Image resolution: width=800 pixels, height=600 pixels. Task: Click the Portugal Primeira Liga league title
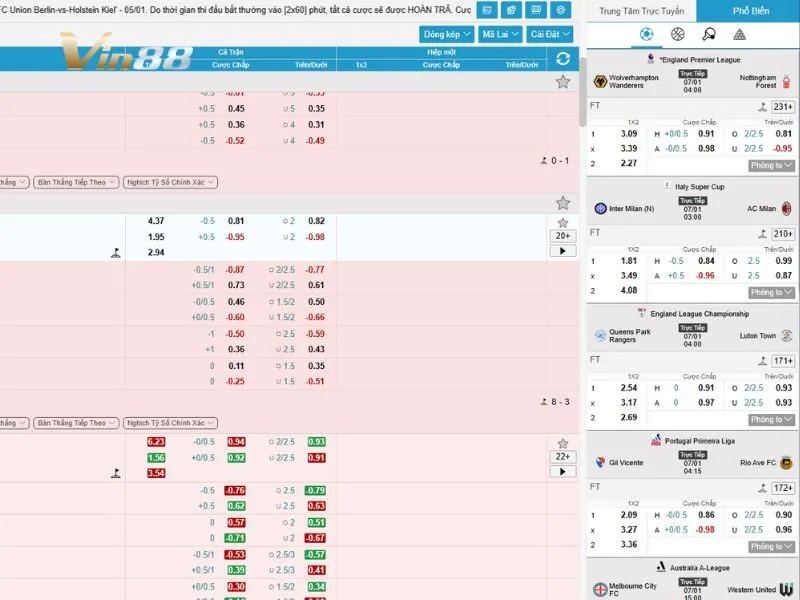(x=699, y=441)
